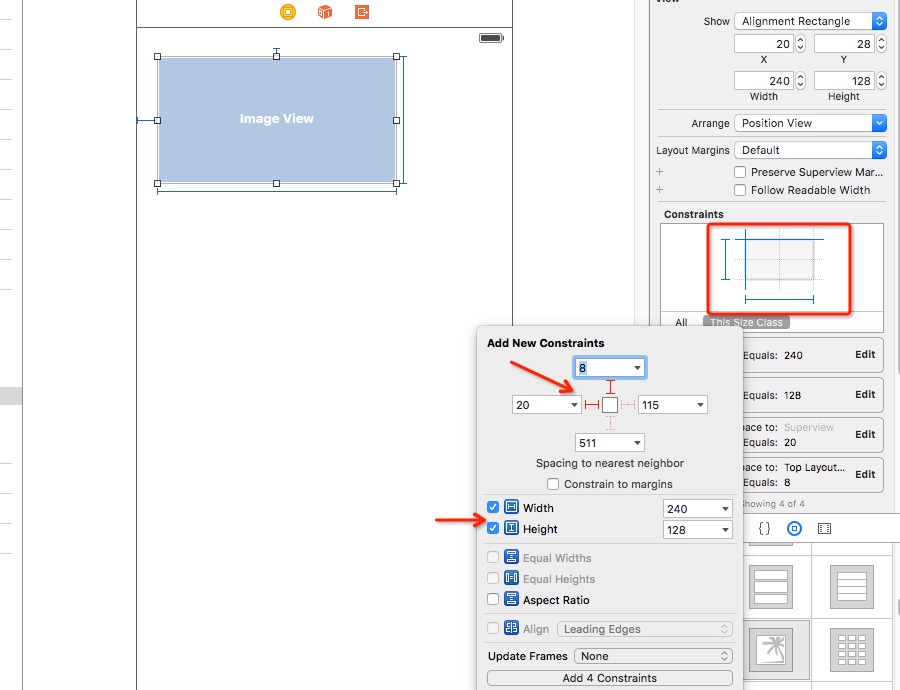Open the Arrange Position View dropdown
This screenshot has width=900, height=690.
coord(810,123)
